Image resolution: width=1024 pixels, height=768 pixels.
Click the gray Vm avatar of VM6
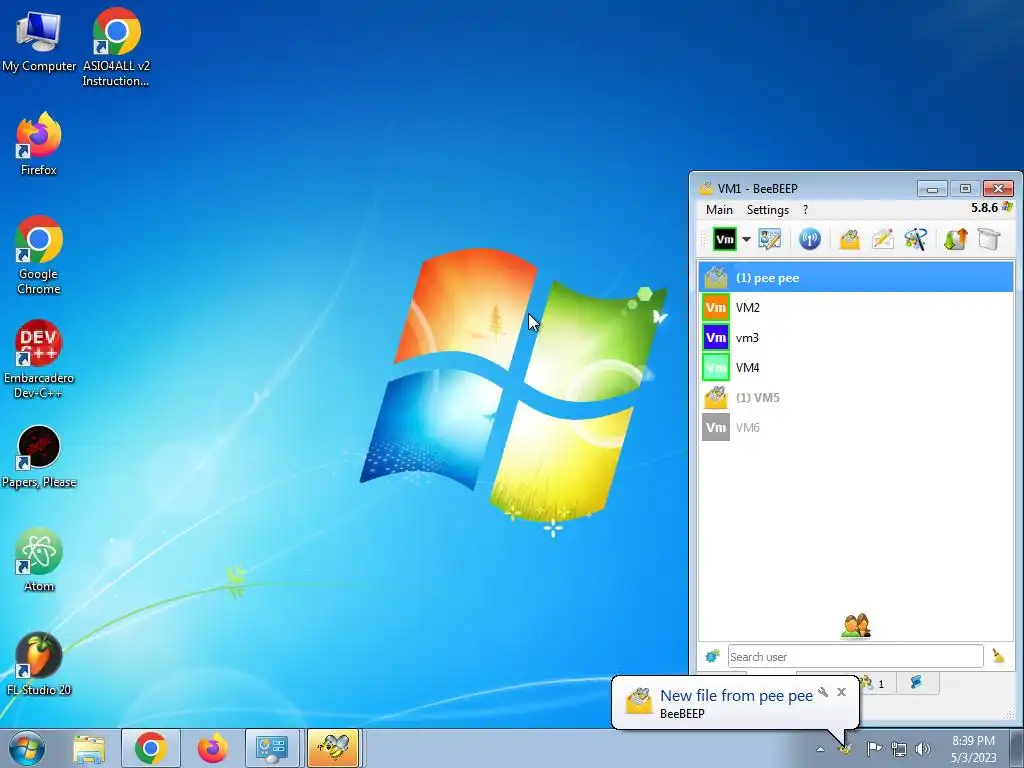(x=716, y=428)
